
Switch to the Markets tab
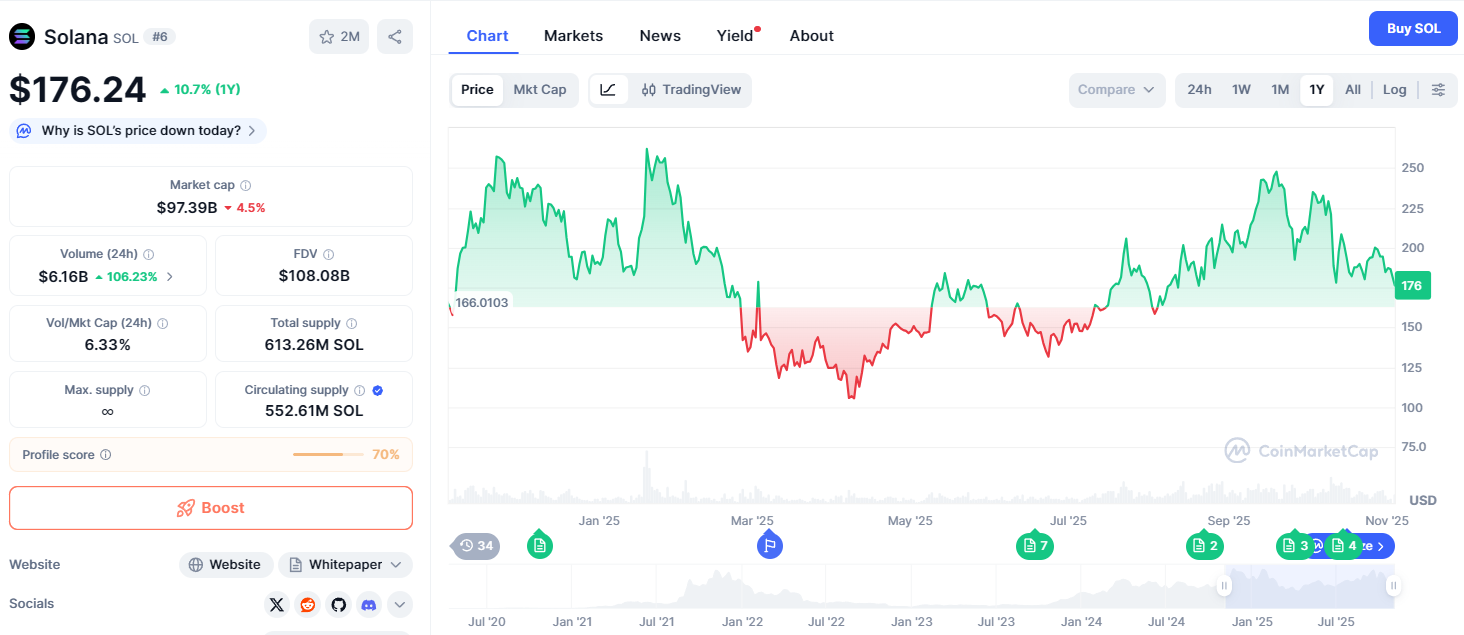[x=573, y=36]
